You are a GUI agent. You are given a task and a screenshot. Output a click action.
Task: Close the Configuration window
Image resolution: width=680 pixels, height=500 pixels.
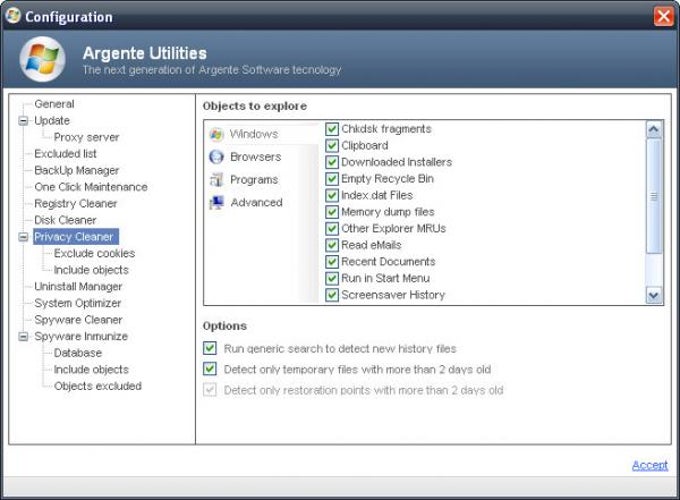tap(664, 16)
